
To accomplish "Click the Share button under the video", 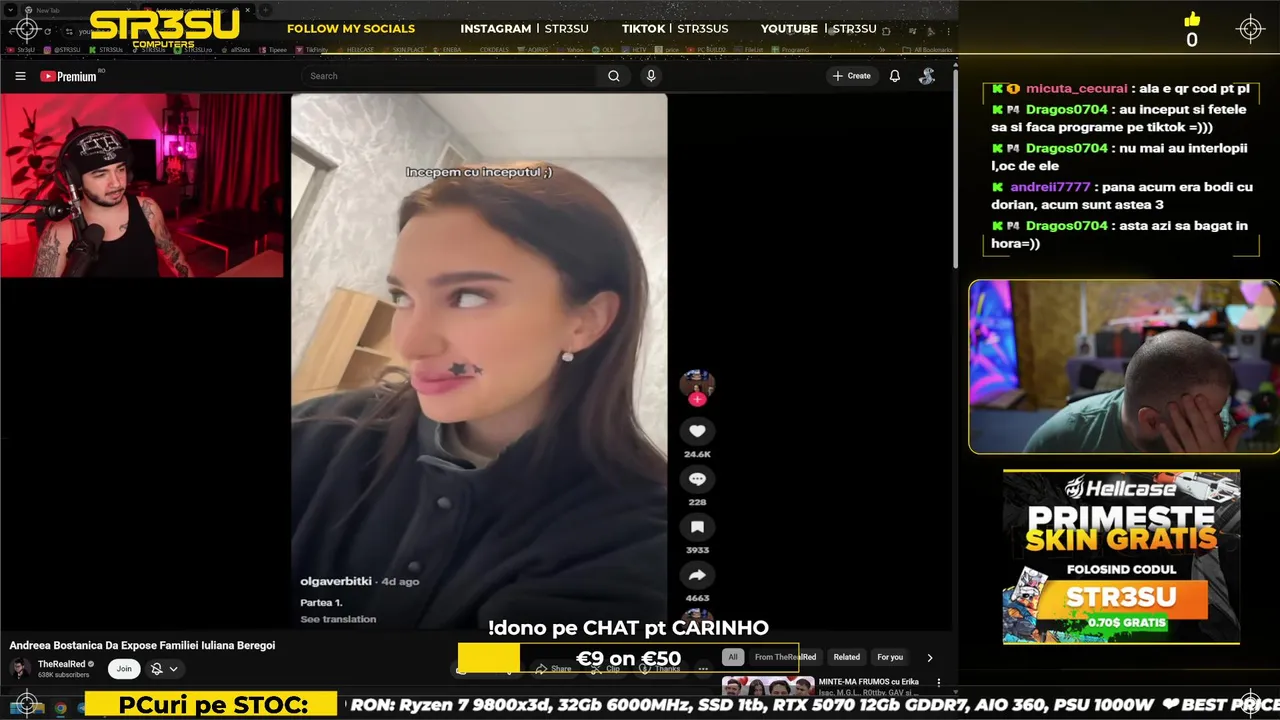I will [553, 669].
